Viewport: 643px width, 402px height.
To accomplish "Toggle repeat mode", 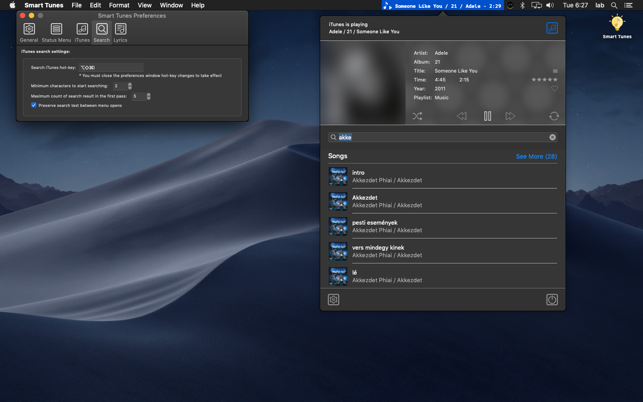I will [554, 116].
